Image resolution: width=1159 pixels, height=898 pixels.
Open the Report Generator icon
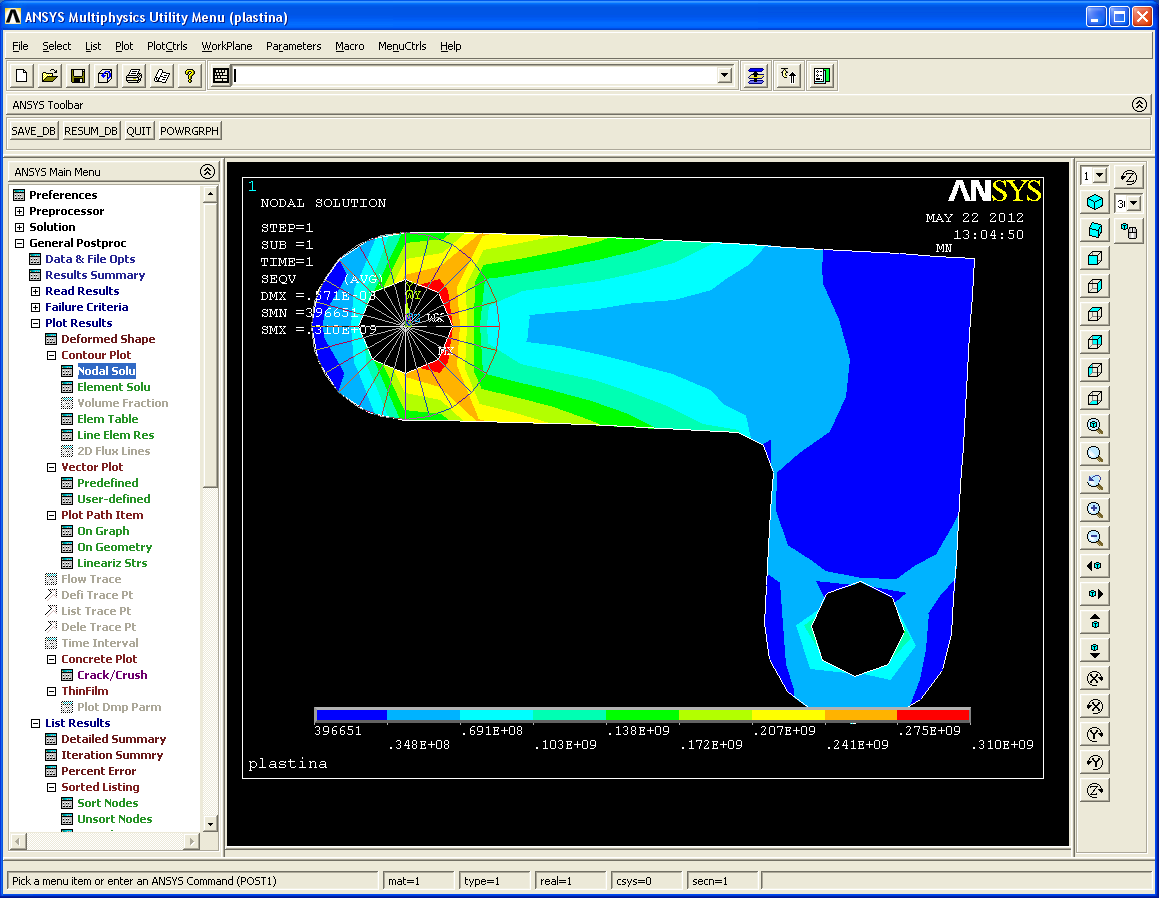(162, 75)
